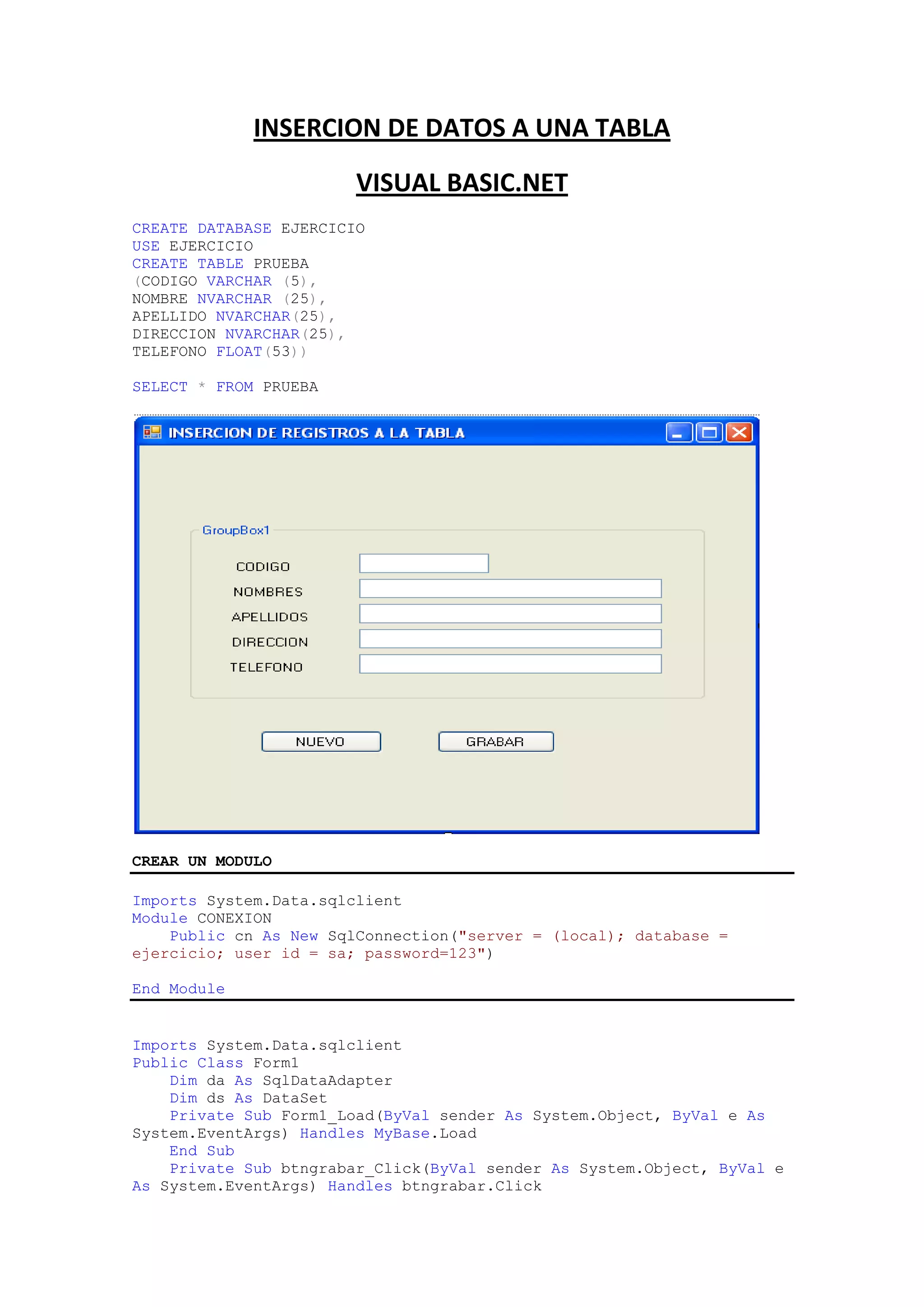Click the DIRECCION text box
Image resolution: width=924 pixels, height=1307 pixels.
point(510,639)
